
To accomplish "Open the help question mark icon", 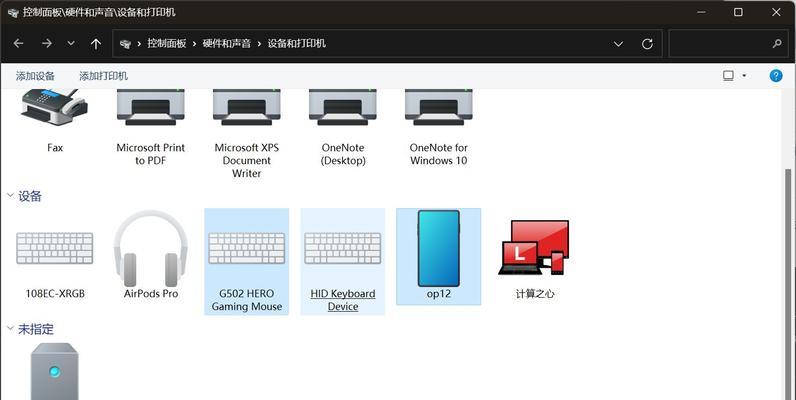I will 776,76.
